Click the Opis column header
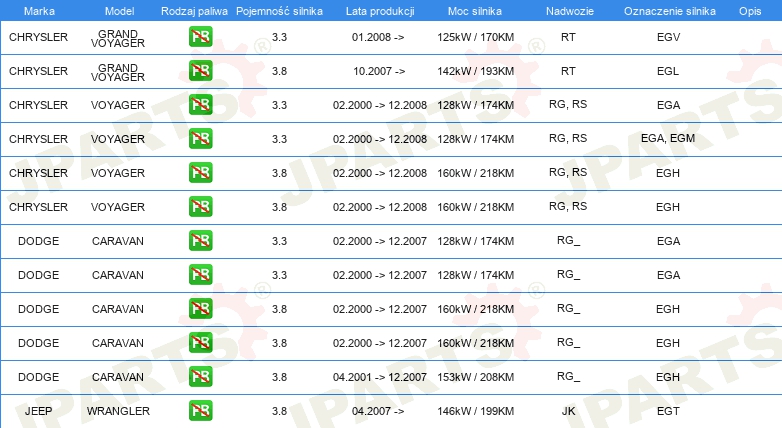Screen dimensions: 782x428 coord(750,11)
